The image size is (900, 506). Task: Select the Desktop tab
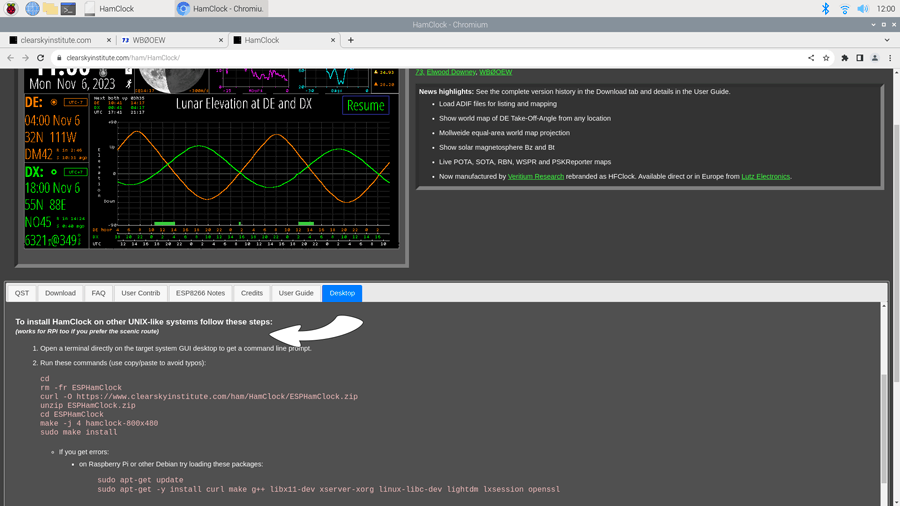342,293
